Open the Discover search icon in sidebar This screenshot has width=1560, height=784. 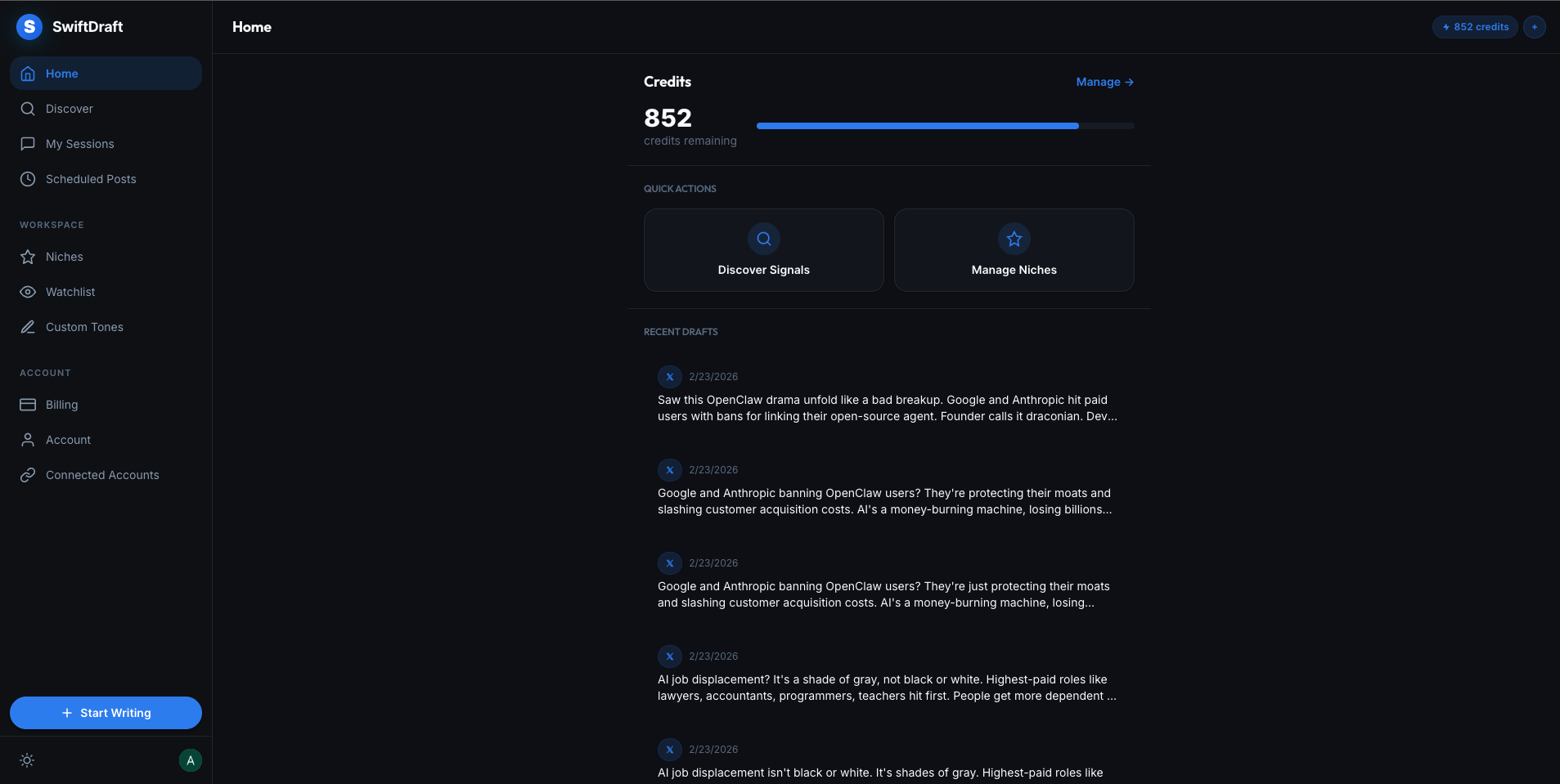coord(27,108)
